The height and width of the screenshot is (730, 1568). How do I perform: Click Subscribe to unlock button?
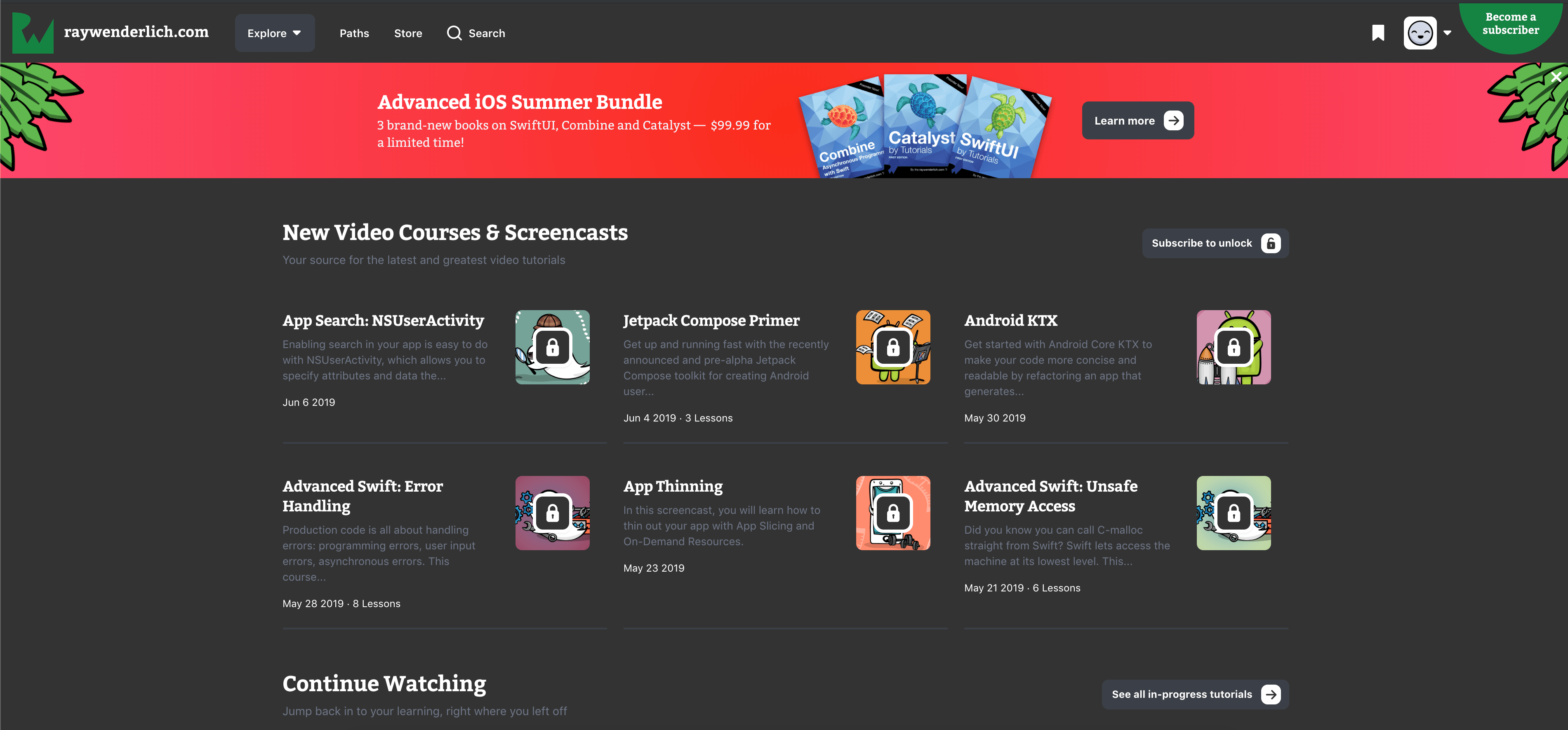(1215, 243)
